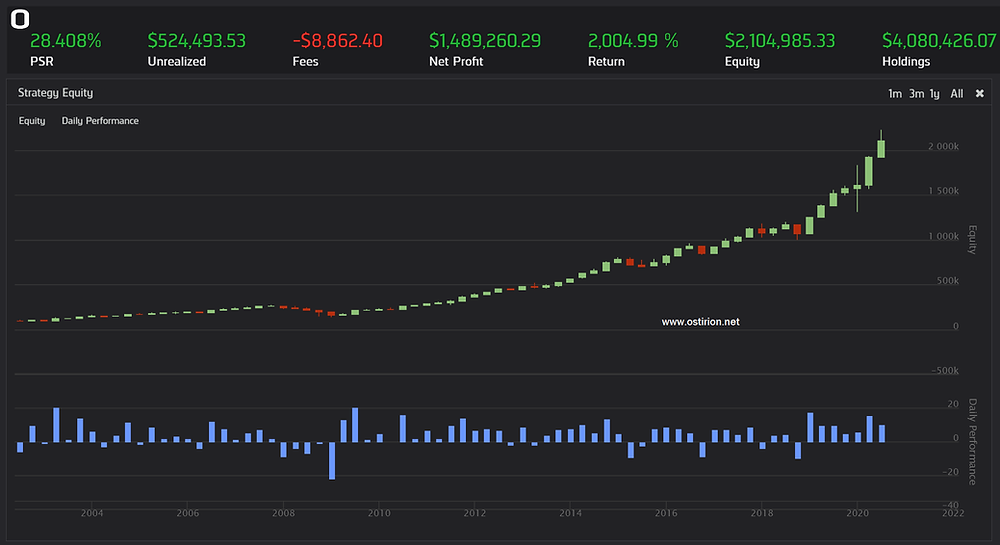Set chart range to 3m
Screen dimensions: 1000x545
916,94
